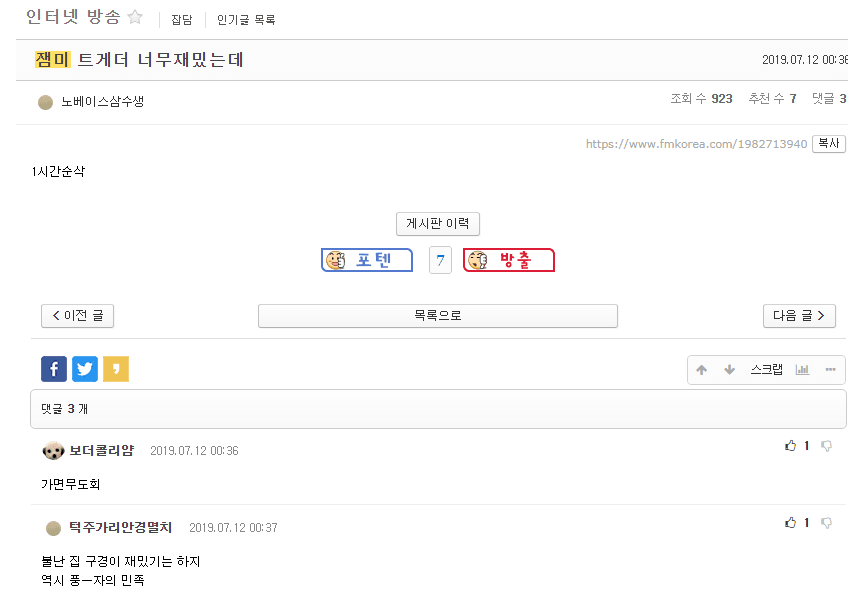848x599 pixels.
Task: Upvote the comment by 턱주가리안경멸치
Action: click(790, 523)
